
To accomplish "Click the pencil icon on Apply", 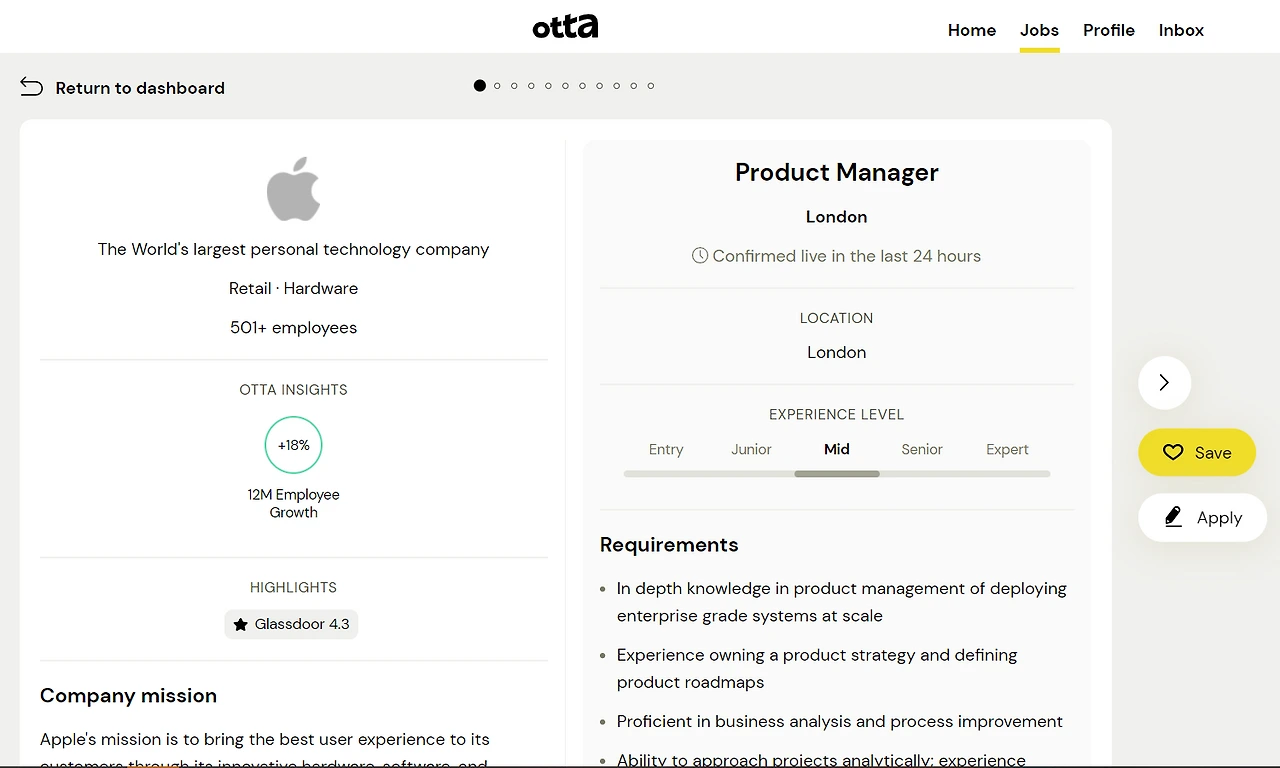I will point(1174,517).
